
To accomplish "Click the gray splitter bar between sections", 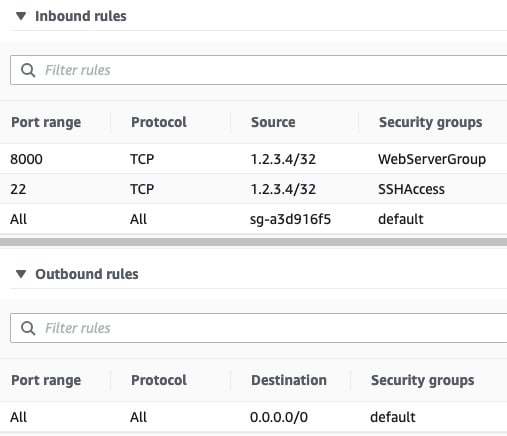I will (x=253, y=242).
